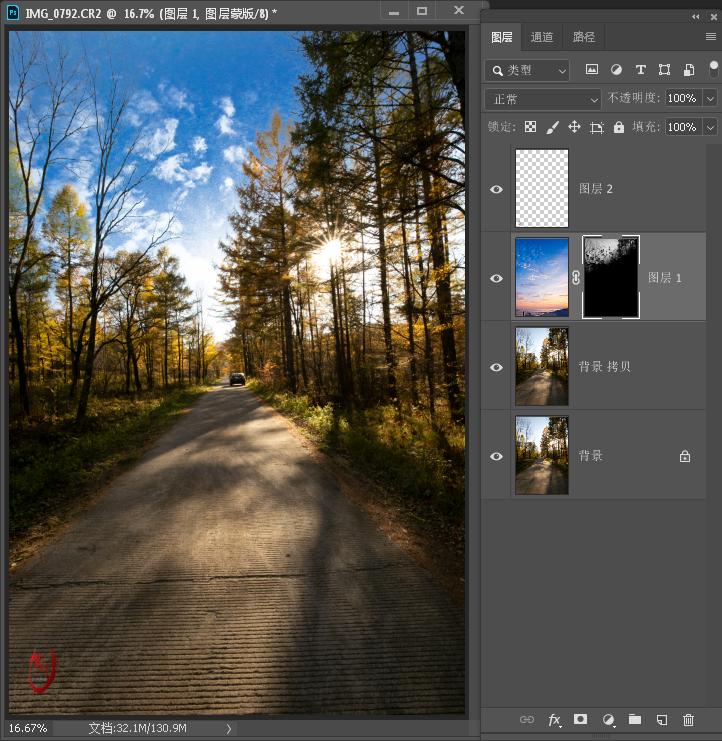Screen dimensions: 722x741
Task: Open new adjustment layer icon menu
Action: click(x=608, y=719)
